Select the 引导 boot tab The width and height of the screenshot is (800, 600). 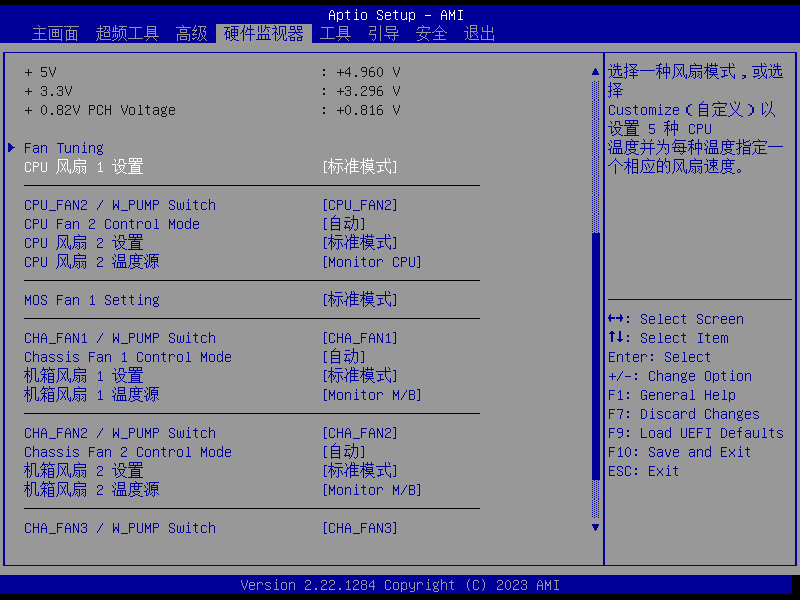[x=383, y=33]
